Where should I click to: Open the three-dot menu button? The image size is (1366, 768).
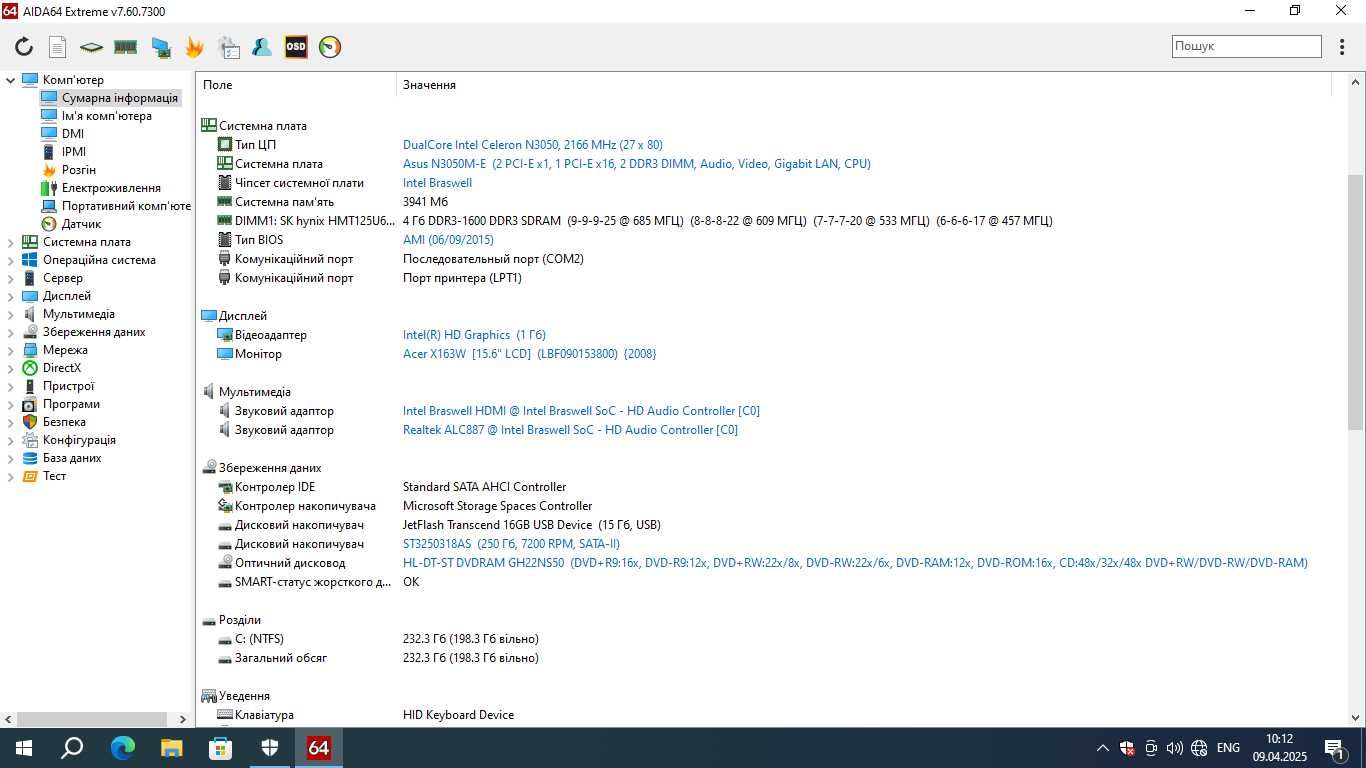tap(1343, 47)
